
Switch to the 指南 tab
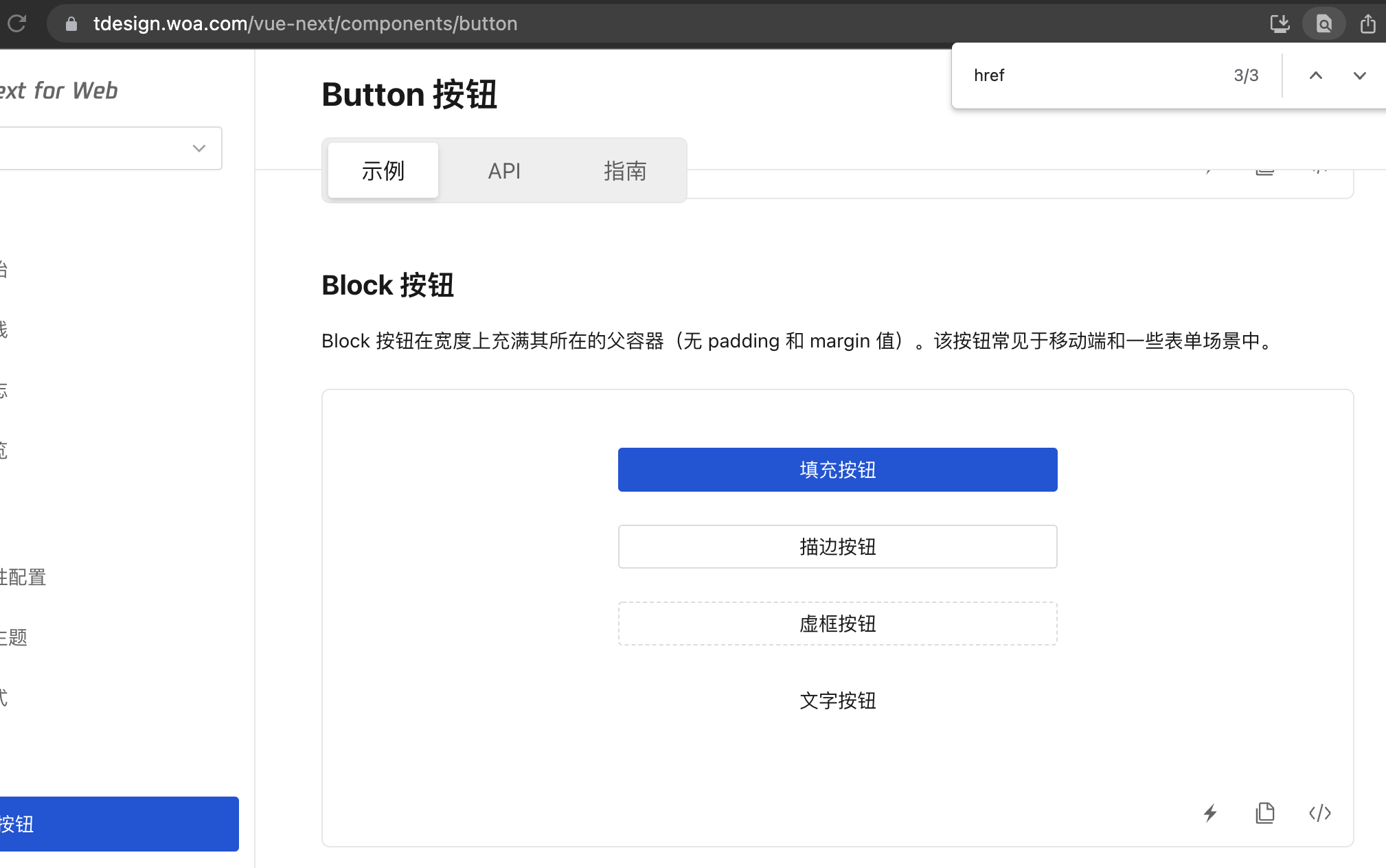click(x=625, y=170)
